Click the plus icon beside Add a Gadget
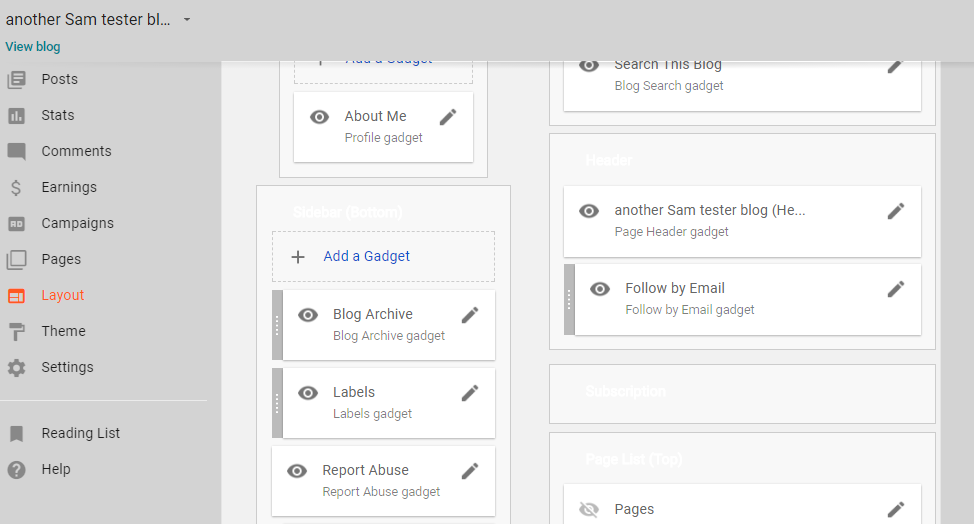This screenshot has width=974, height=524. (x=298, y=257)
